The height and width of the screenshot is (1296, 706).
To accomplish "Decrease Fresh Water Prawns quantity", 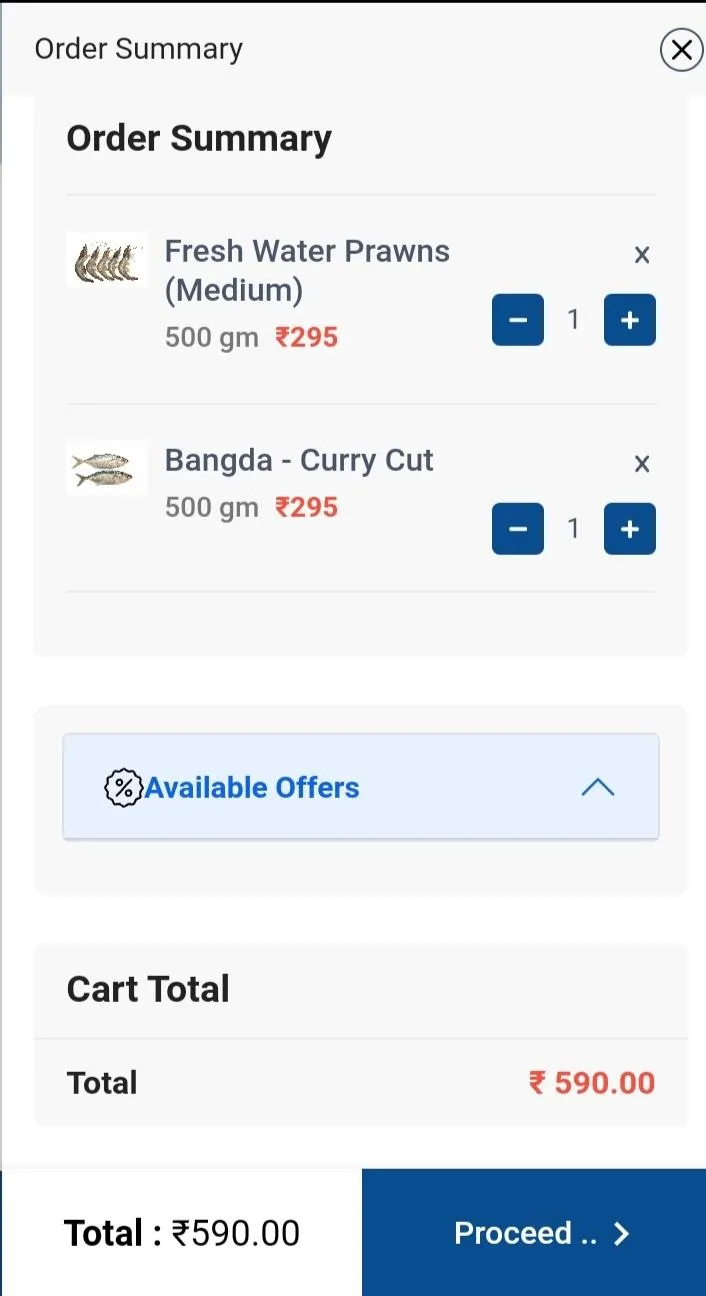I will (x=518, y=320).
